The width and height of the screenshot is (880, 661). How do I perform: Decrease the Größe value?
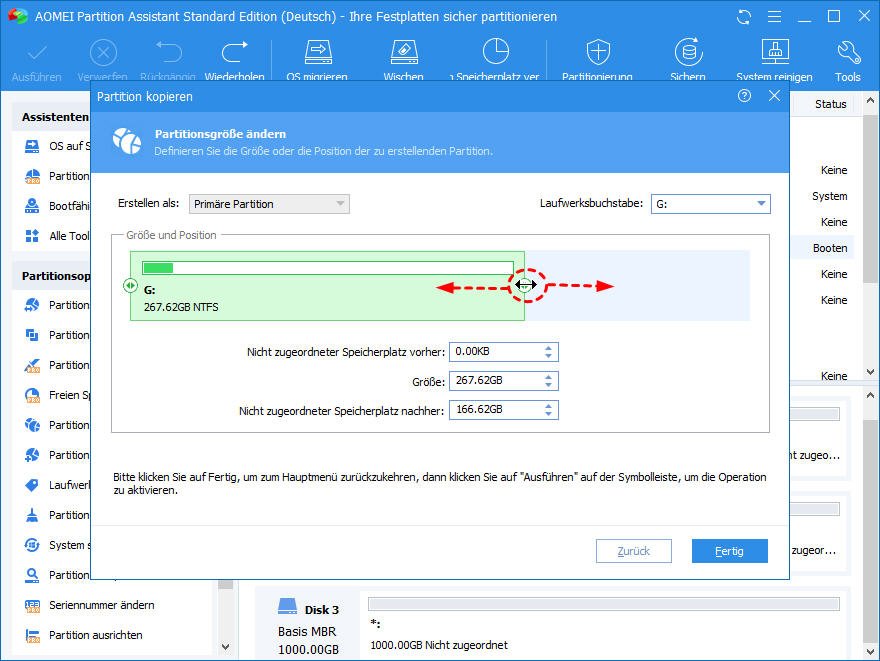tap(548, 385)
